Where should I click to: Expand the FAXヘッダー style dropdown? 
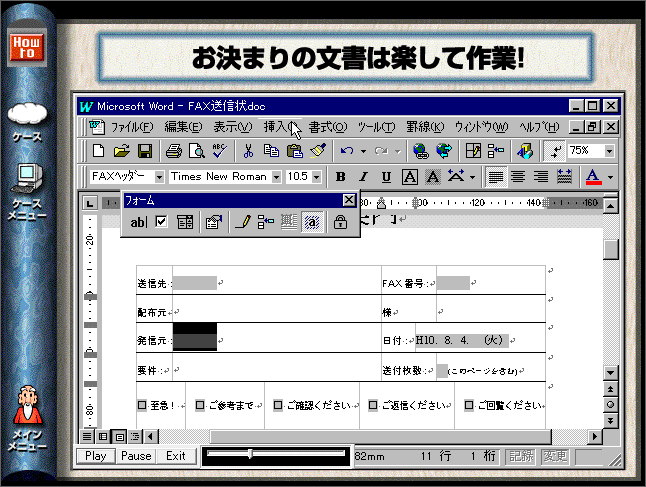tap(159, 177)
